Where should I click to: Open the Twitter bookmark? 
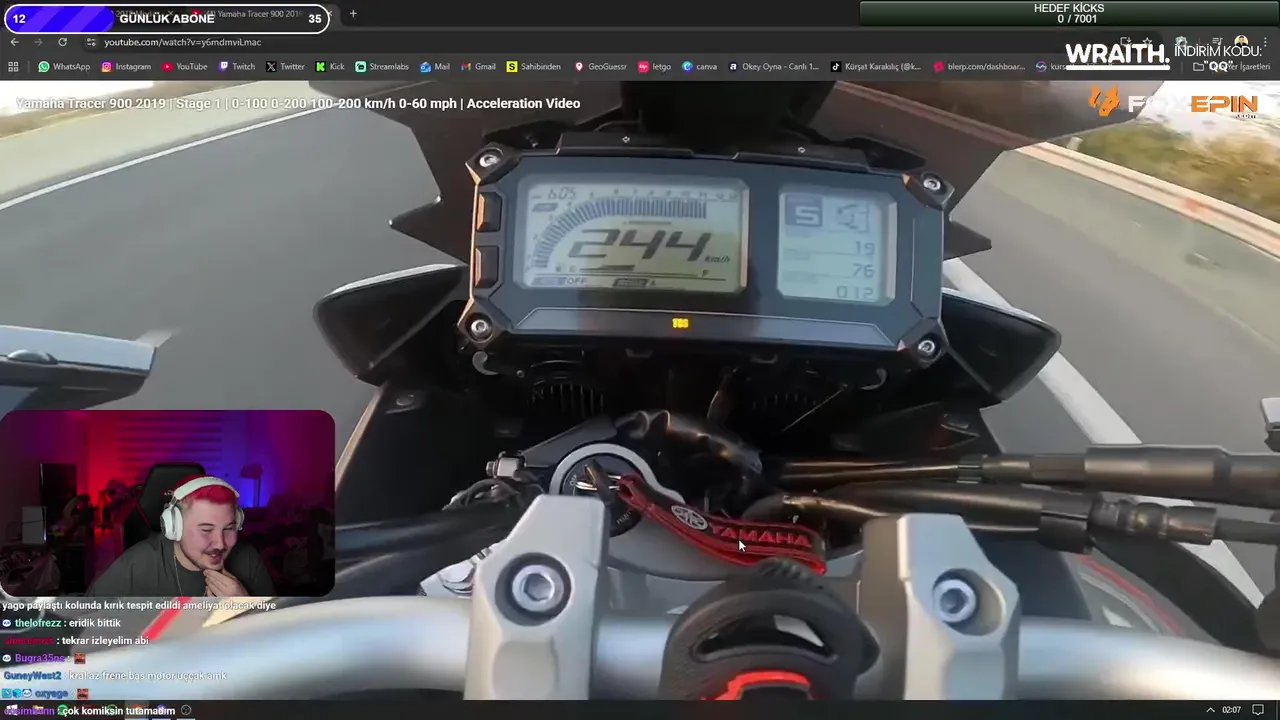pos(285,67)
